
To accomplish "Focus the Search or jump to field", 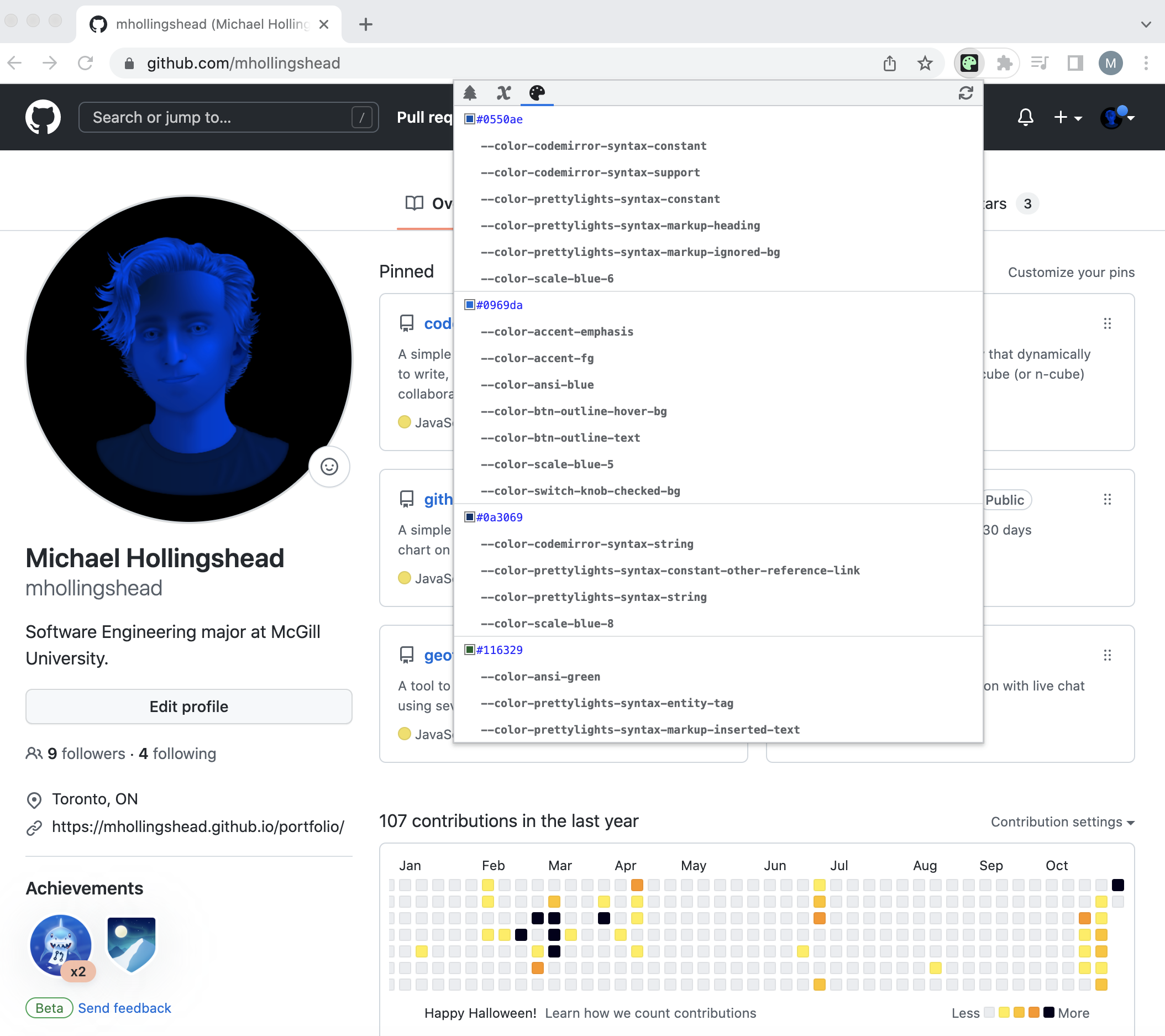I will (x=229, y=117).
